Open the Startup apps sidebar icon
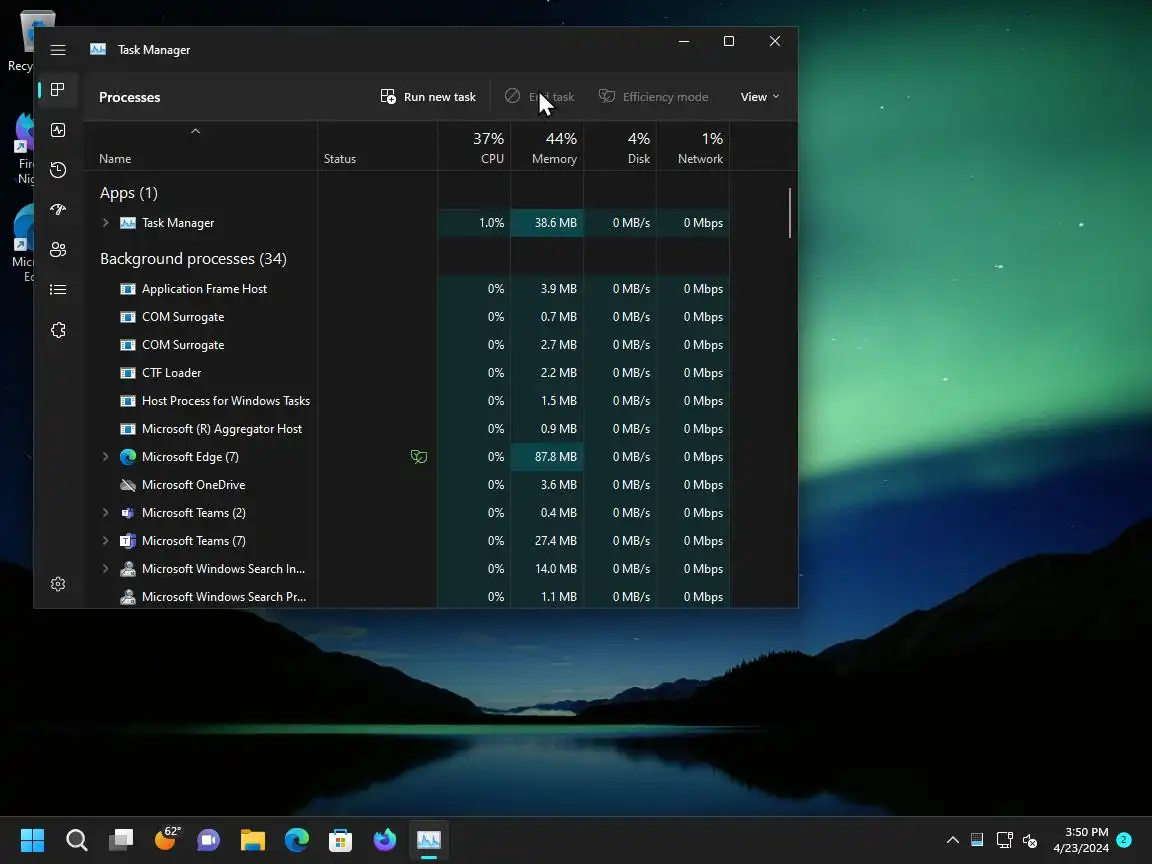The image size is (1152, 864). 58,209
